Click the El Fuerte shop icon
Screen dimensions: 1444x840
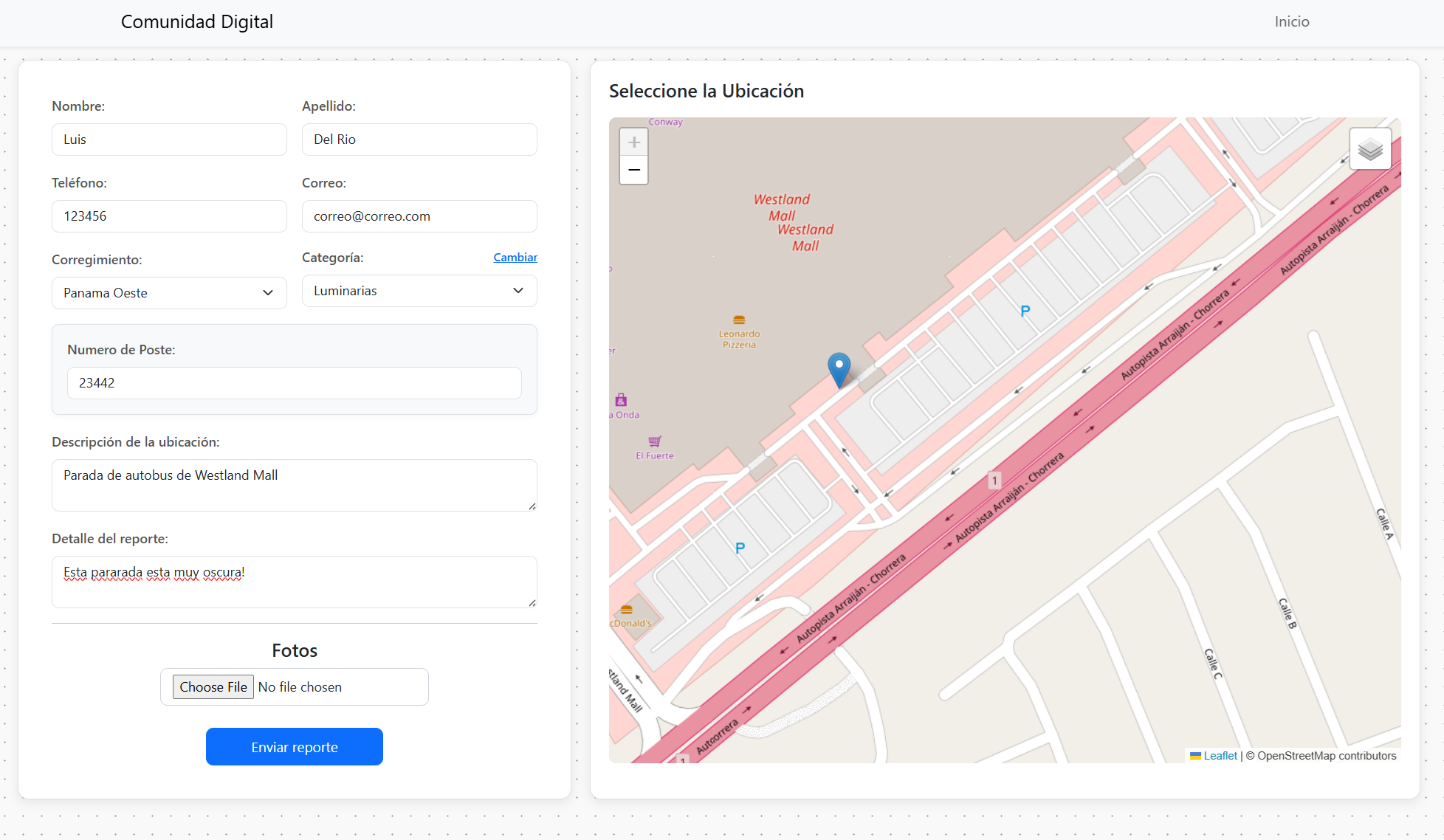tap(655, 441)
